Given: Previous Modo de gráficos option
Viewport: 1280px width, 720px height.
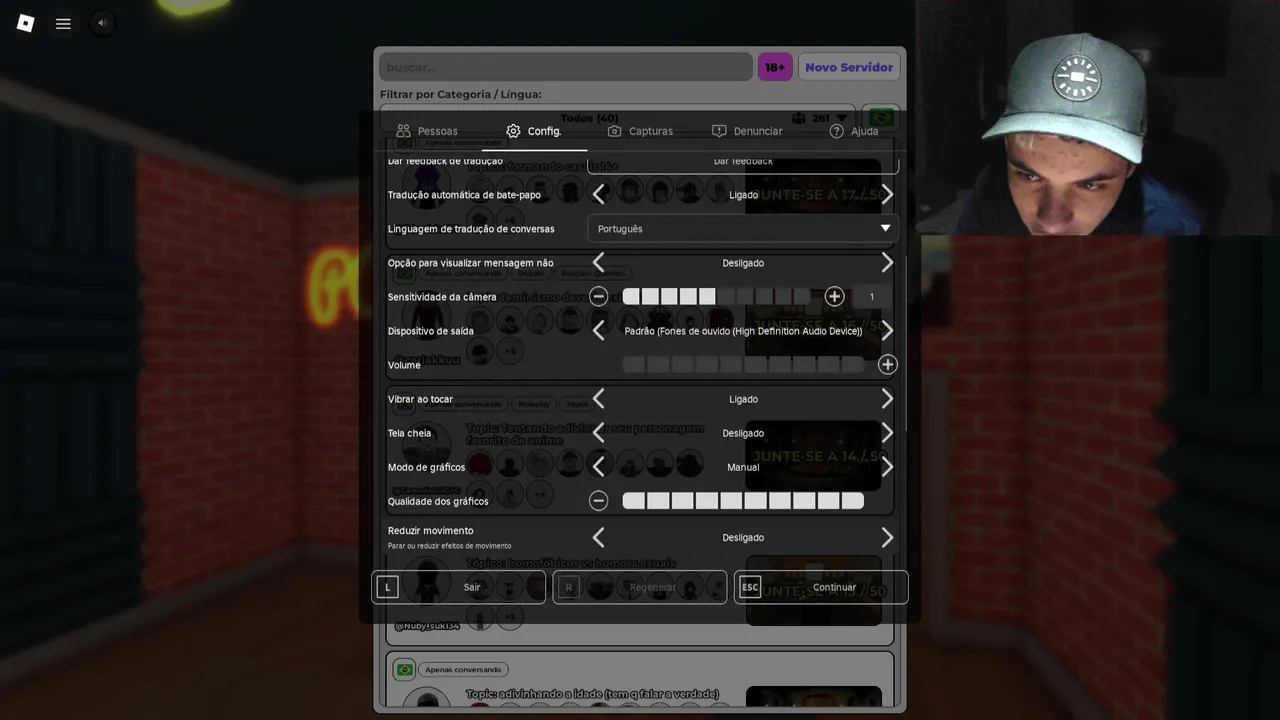Looking at the screenshot, I should click(598, 466).
